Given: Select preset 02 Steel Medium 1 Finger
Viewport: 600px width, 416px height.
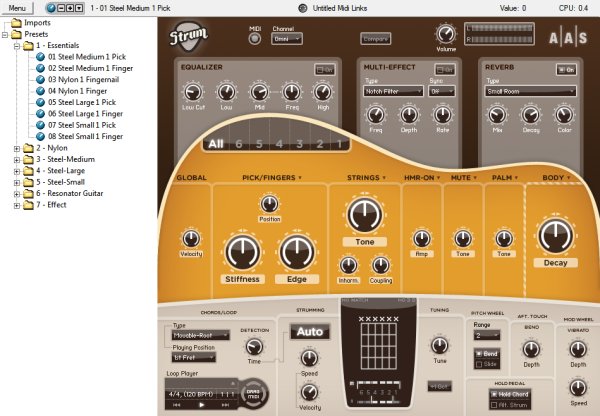Looking at the screenshot, I should point(90,68).
